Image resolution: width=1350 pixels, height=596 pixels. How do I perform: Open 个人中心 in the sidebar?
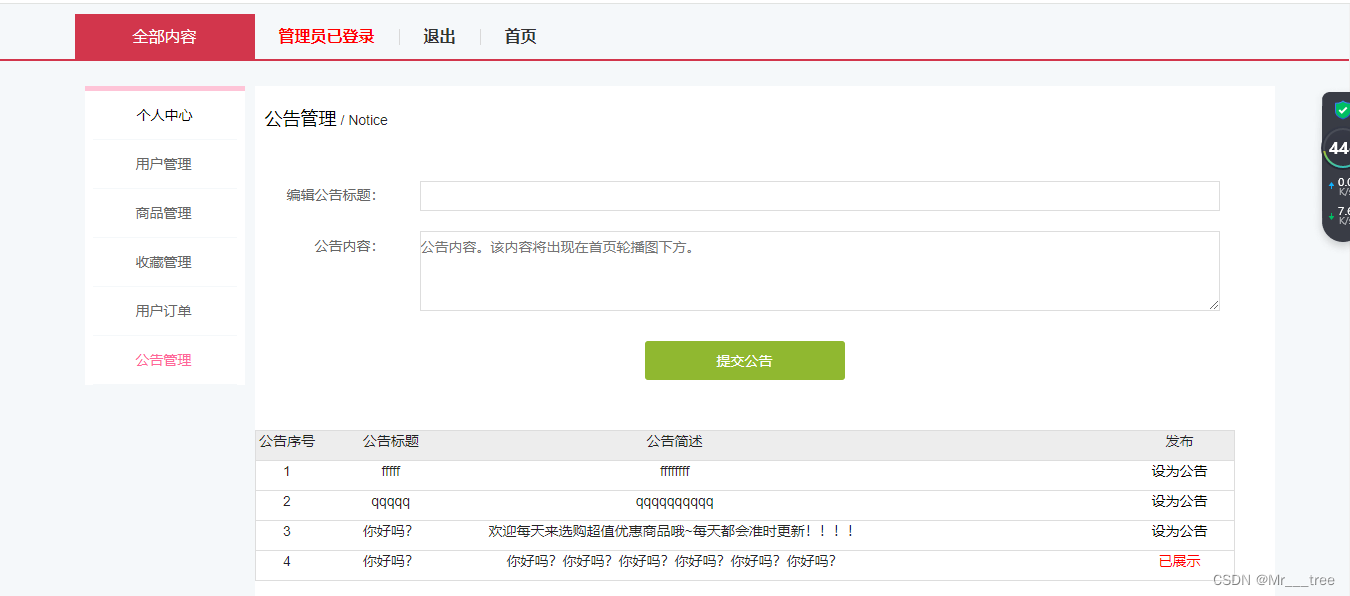click(x=165, y=115)
